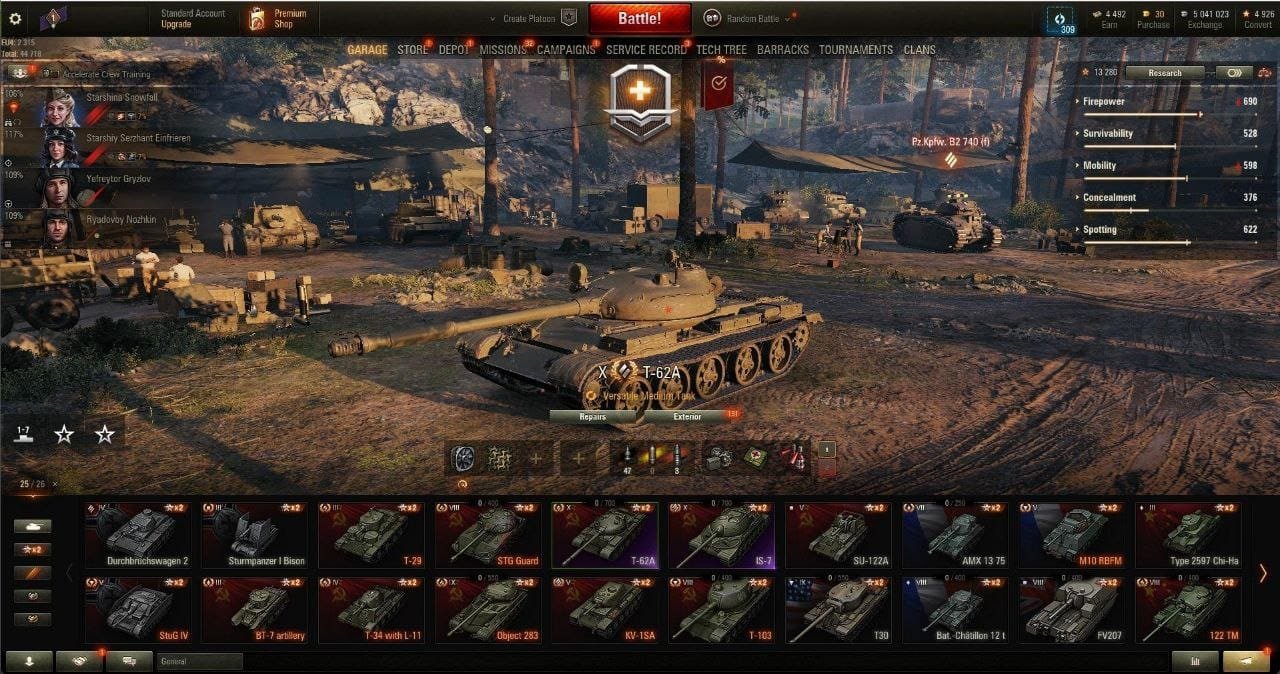Select the IS-7 tank in carousel

pyautogui.click(x=722, y=535)
